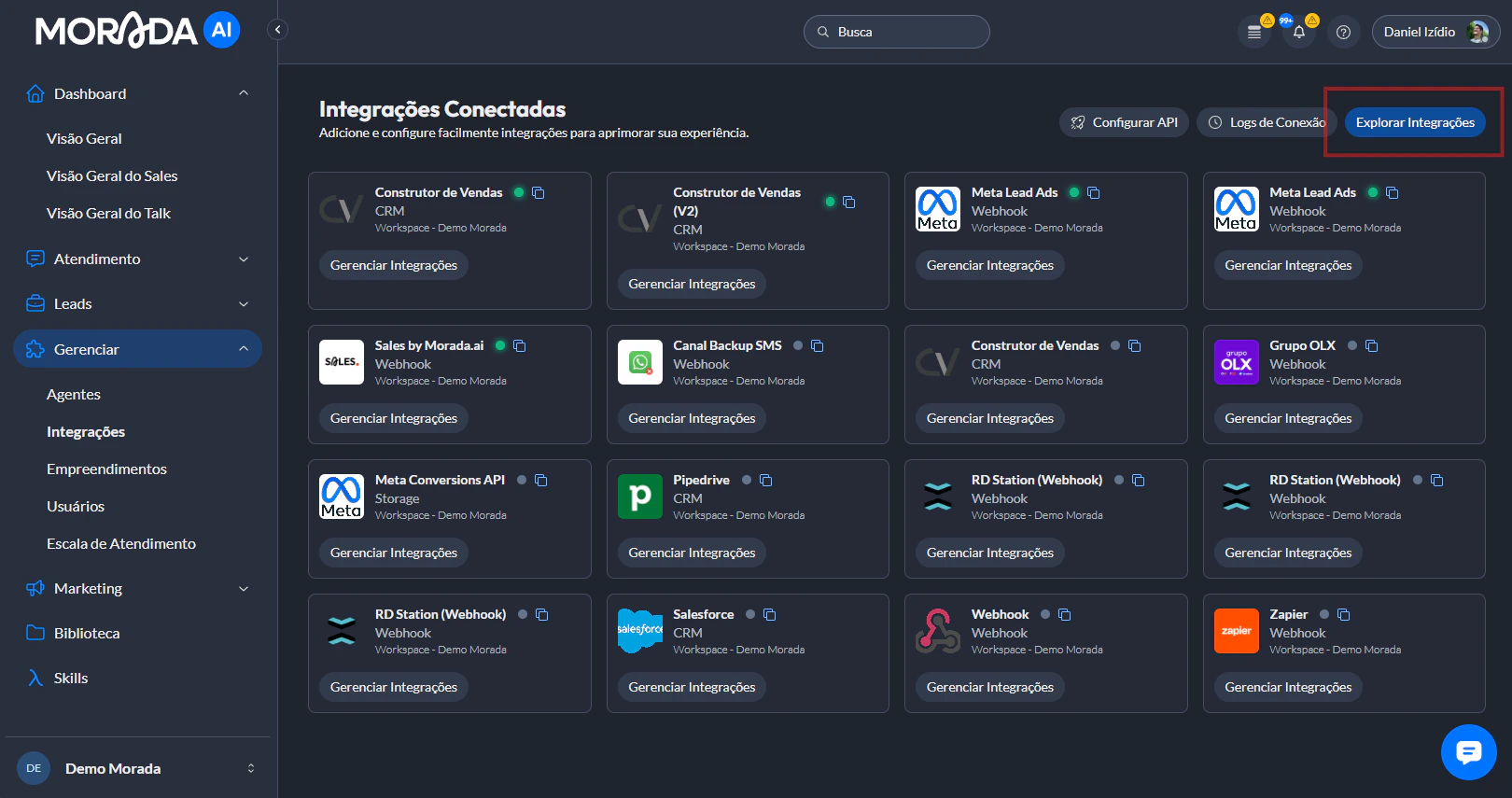Click the Configurar API button

click(1124, 122)
